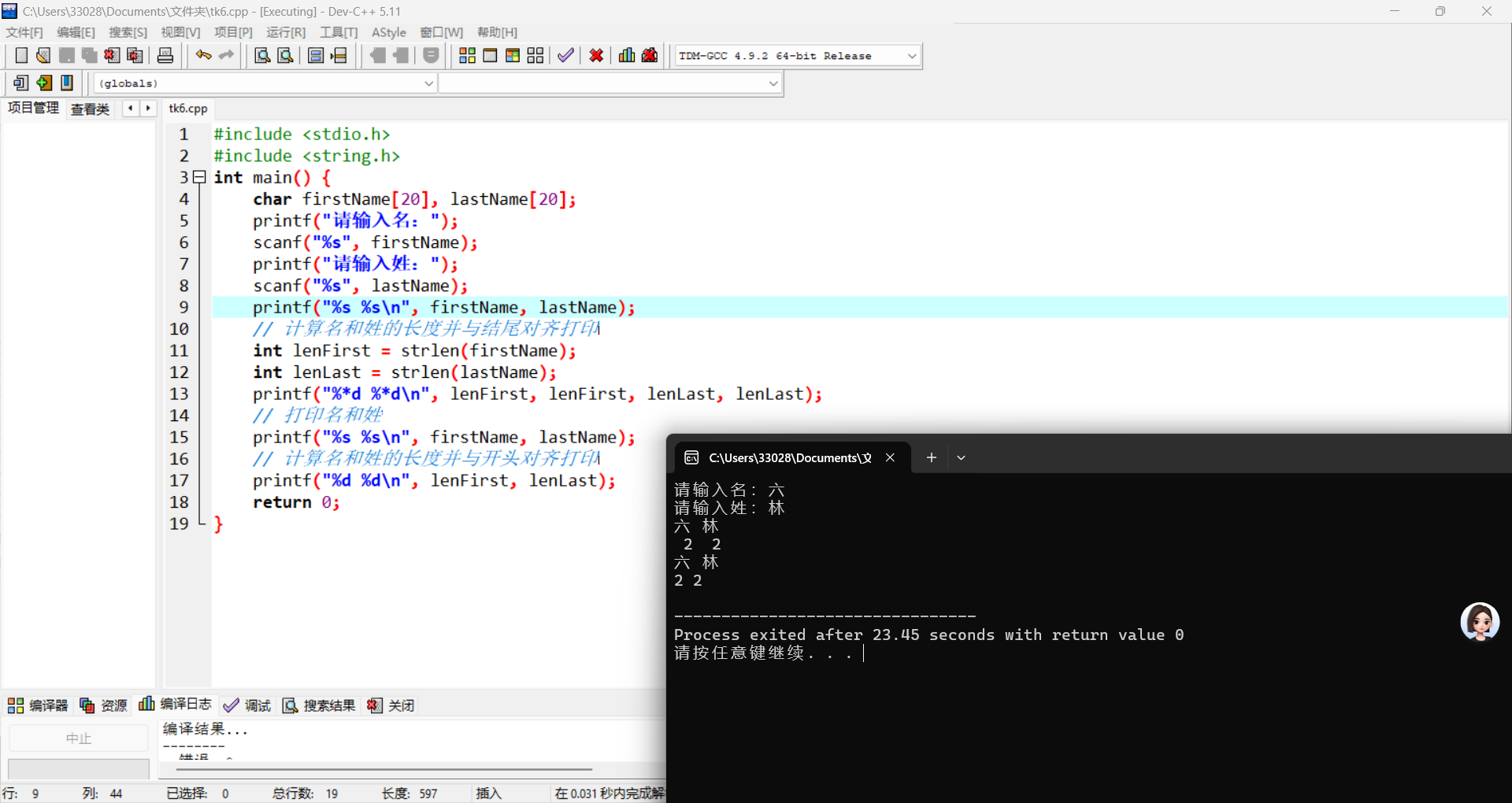Click the first icon in the second toolbar row
The image size is (1512, 803).
click(21, 83)
